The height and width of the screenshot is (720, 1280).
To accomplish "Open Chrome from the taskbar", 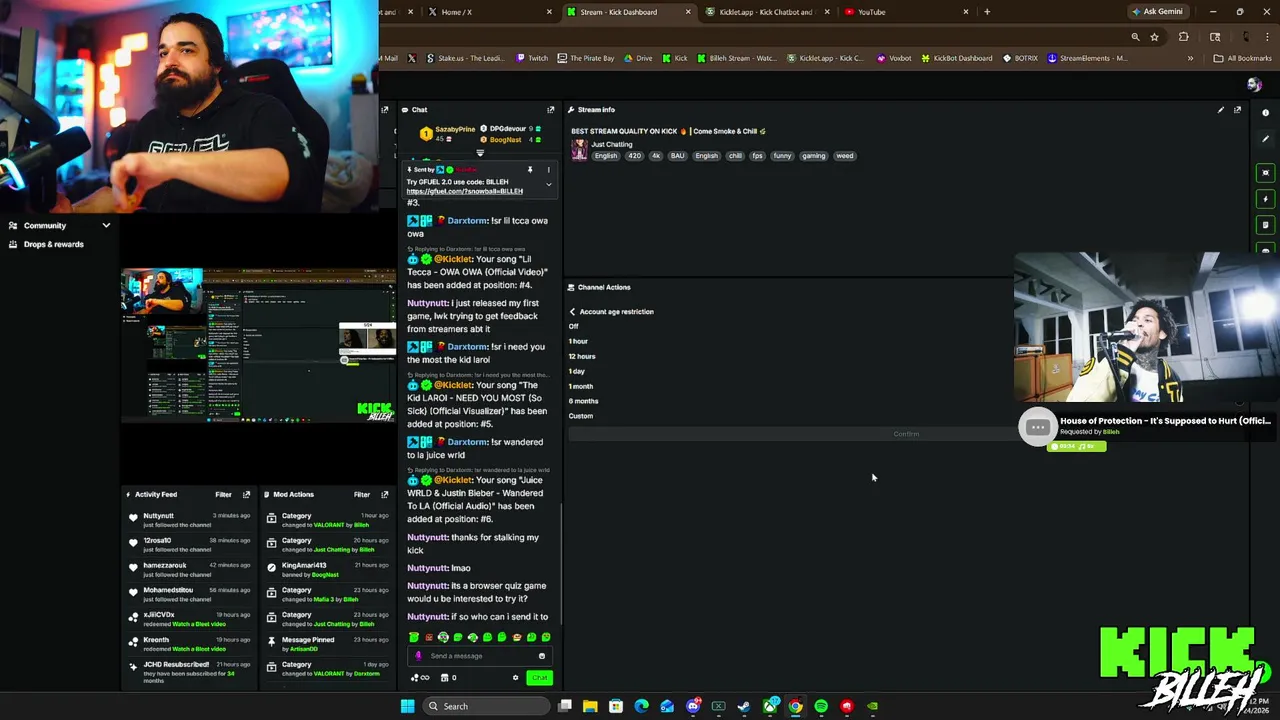I will click(795, 706).
